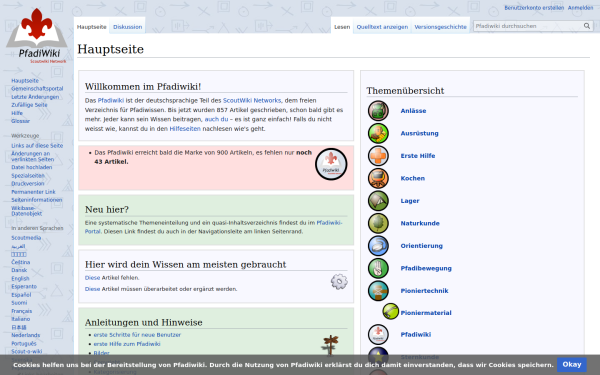This screenshot has width=600, height=375.
Task: Open the Scoutmedia sidebar link
Action: click(x=26, y=238)
